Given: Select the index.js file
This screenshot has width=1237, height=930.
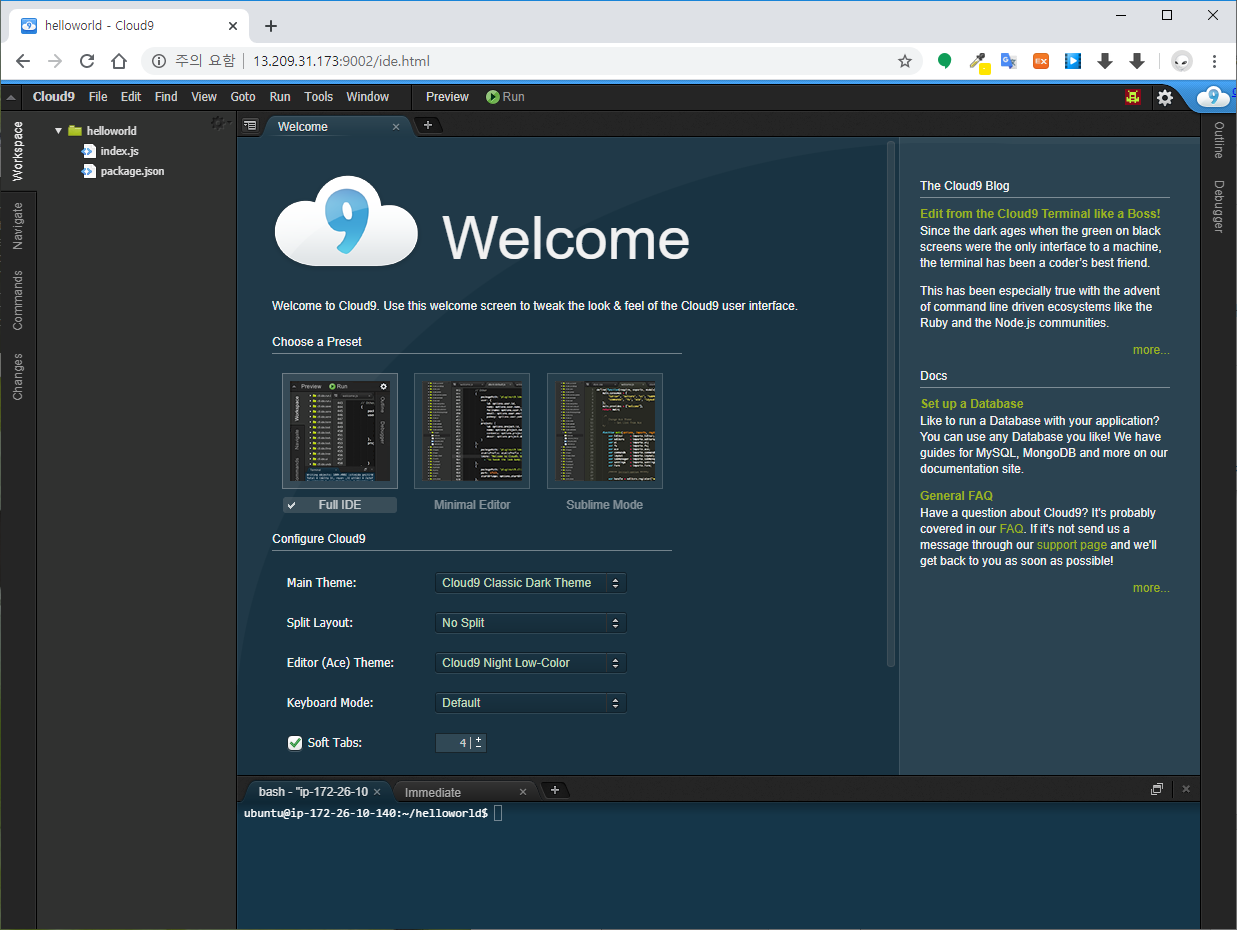Looking at the screenshot, I should coord(119,151).
